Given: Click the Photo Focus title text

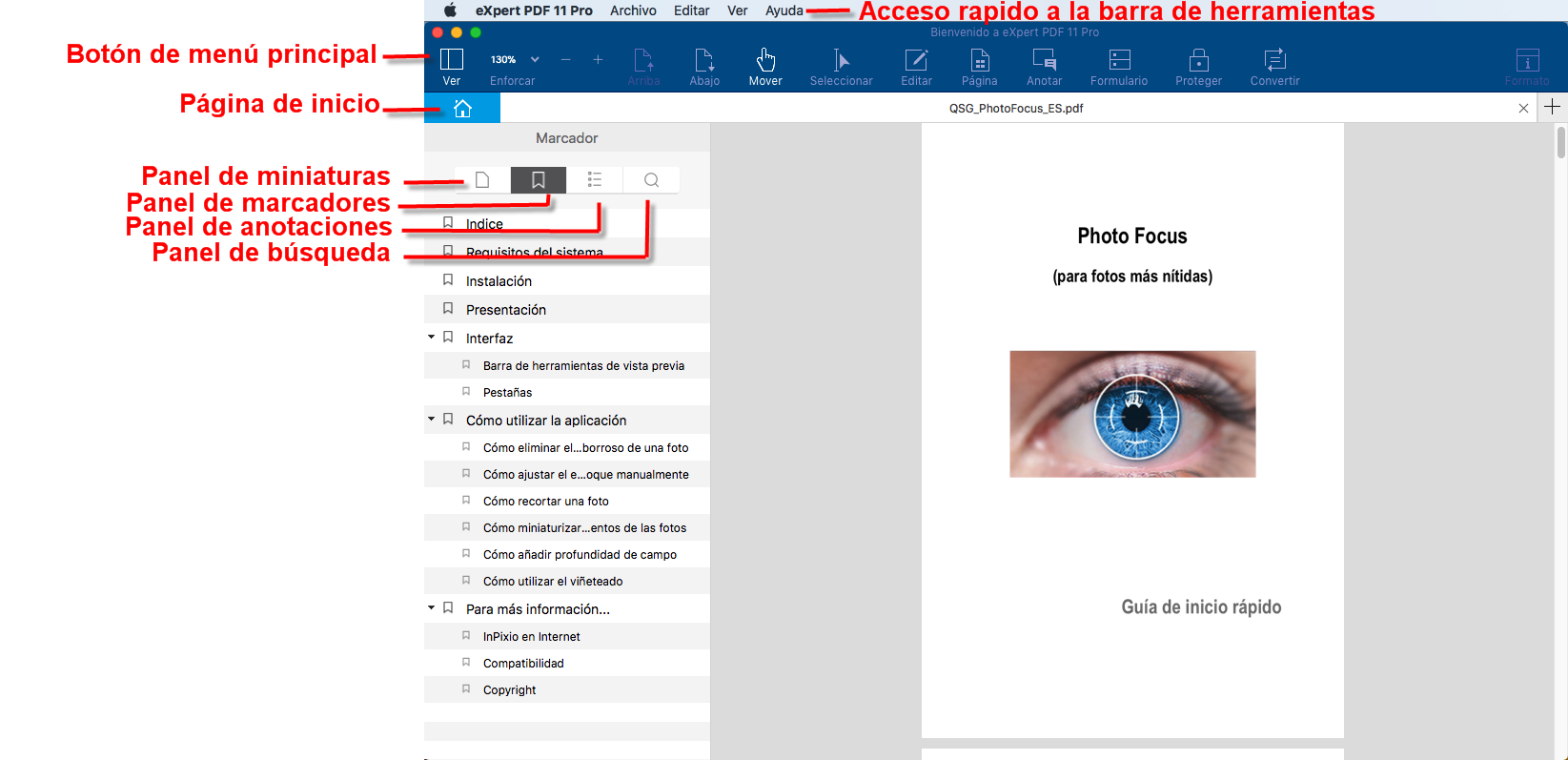Looking at the screenshot, I should click(1132, 236).
